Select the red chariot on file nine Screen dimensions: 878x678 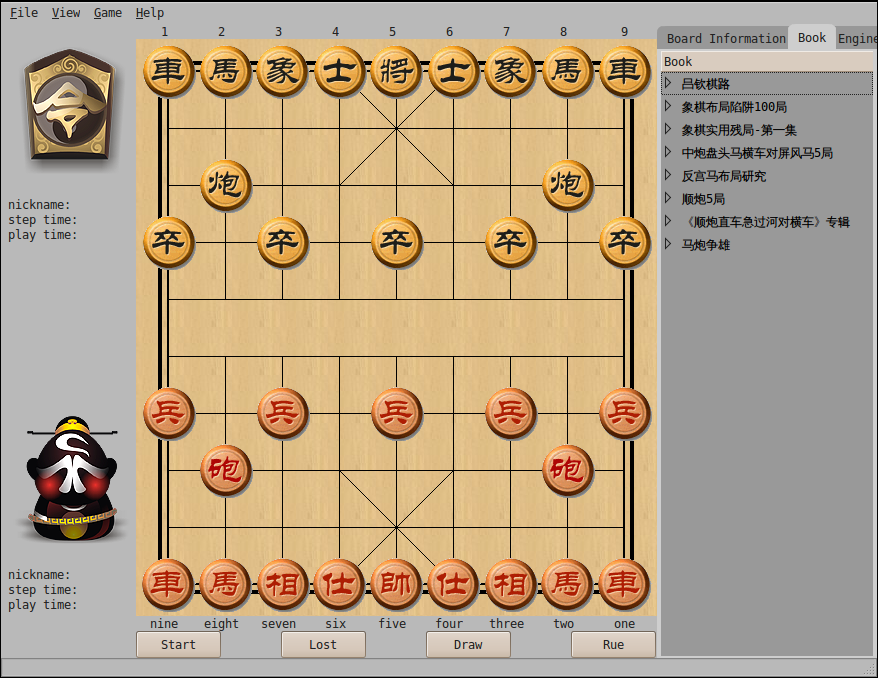[168, 584]
